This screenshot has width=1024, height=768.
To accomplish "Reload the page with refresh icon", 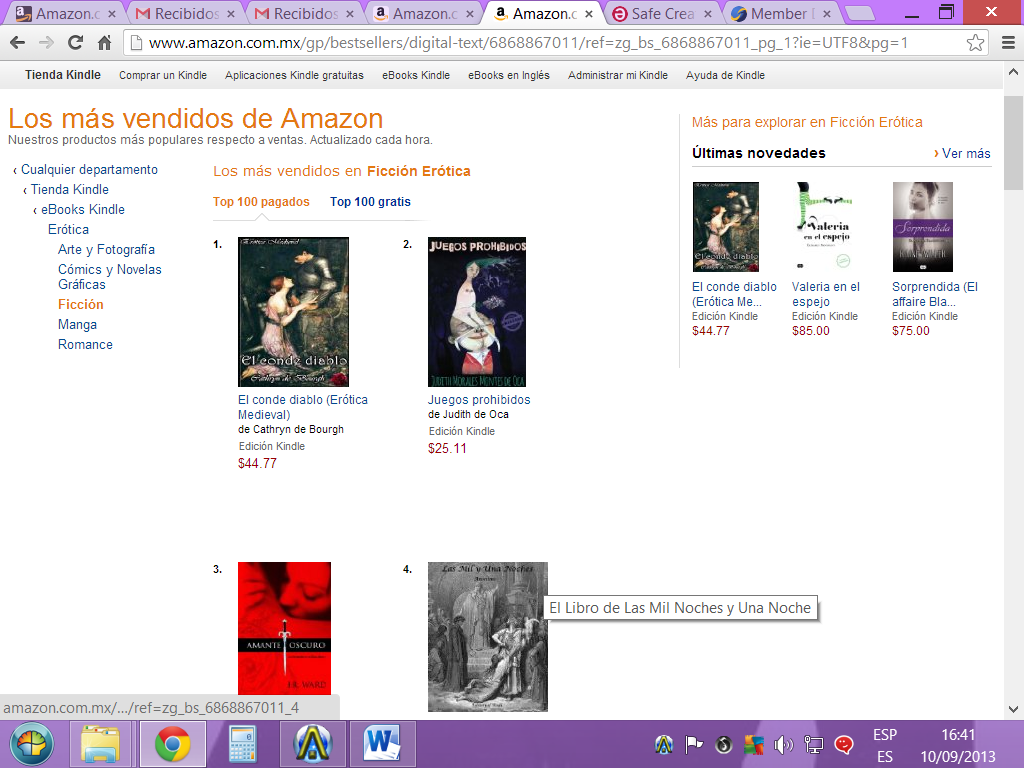I will tap(75, 43).
